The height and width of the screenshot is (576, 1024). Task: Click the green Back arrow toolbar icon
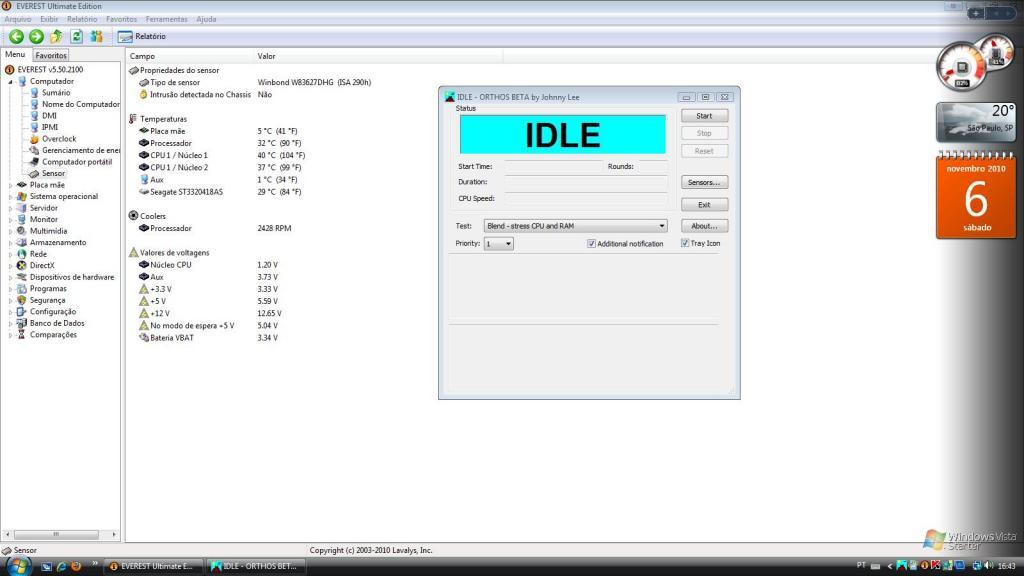16,37
